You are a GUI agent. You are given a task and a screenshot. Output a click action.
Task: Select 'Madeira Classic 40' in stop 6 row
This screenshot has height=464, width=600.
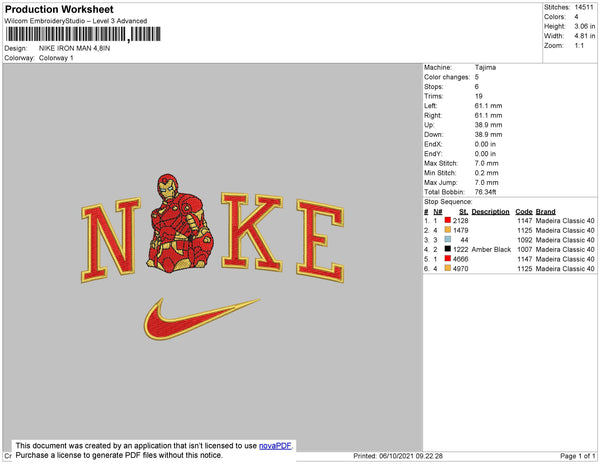(x=565, y=269)
